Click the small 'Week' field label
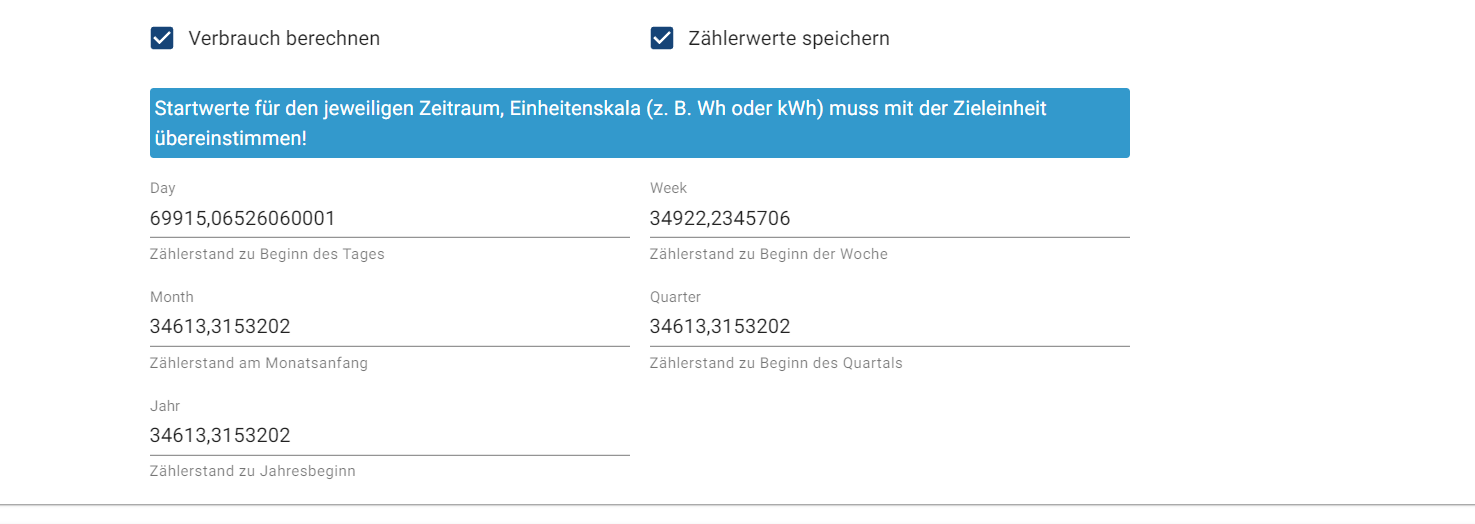 669,188
